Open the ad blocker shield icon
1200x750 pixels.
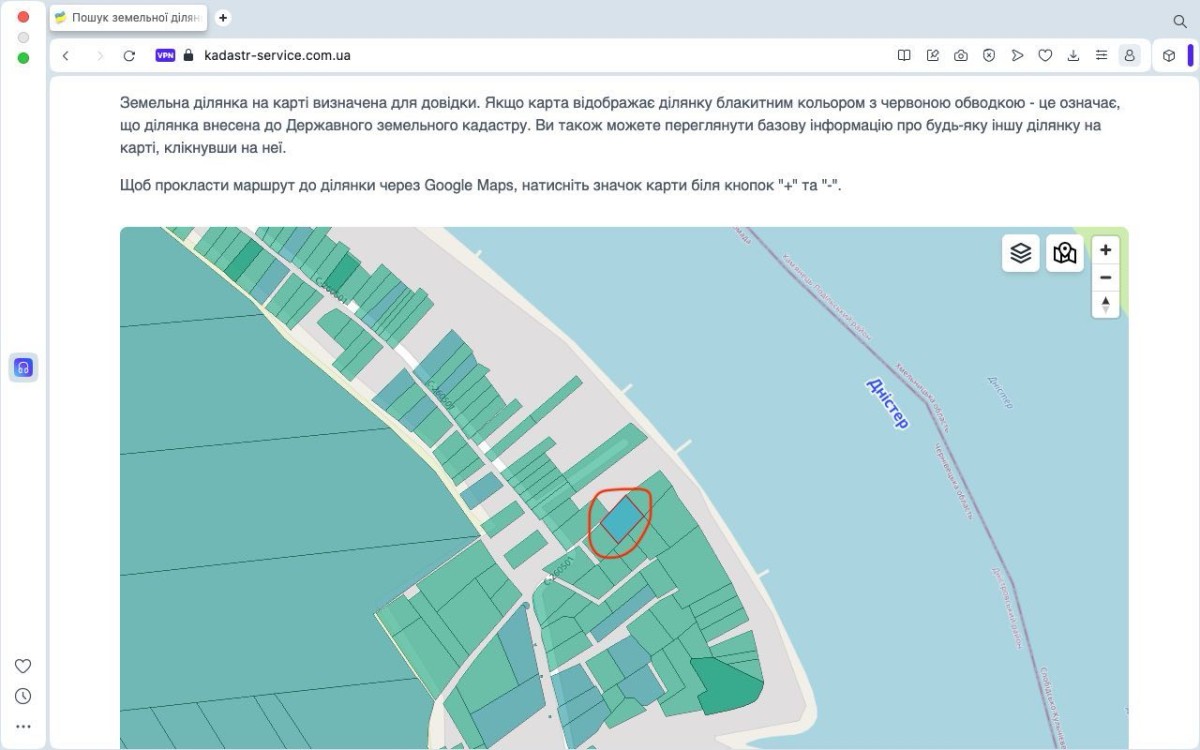pyautogui.click(x=988, y=56)
